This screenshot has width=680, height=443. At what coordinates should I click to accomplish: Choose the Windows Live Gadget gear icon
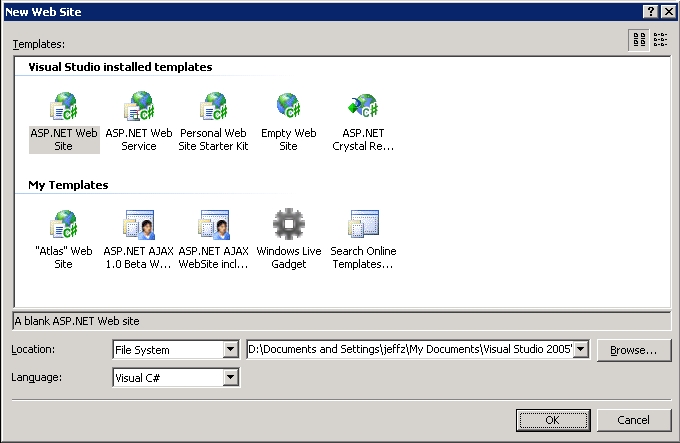(289, 224)
